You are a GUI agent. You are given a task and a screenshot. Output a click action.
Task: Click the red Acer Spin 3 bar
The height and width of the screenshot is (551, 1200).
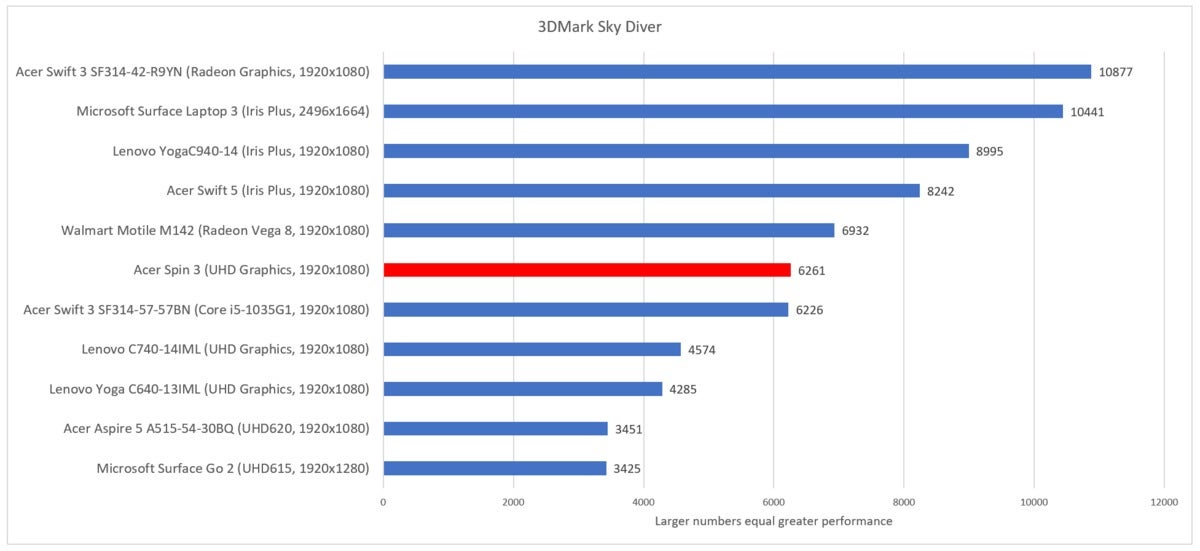coord(587,270)
